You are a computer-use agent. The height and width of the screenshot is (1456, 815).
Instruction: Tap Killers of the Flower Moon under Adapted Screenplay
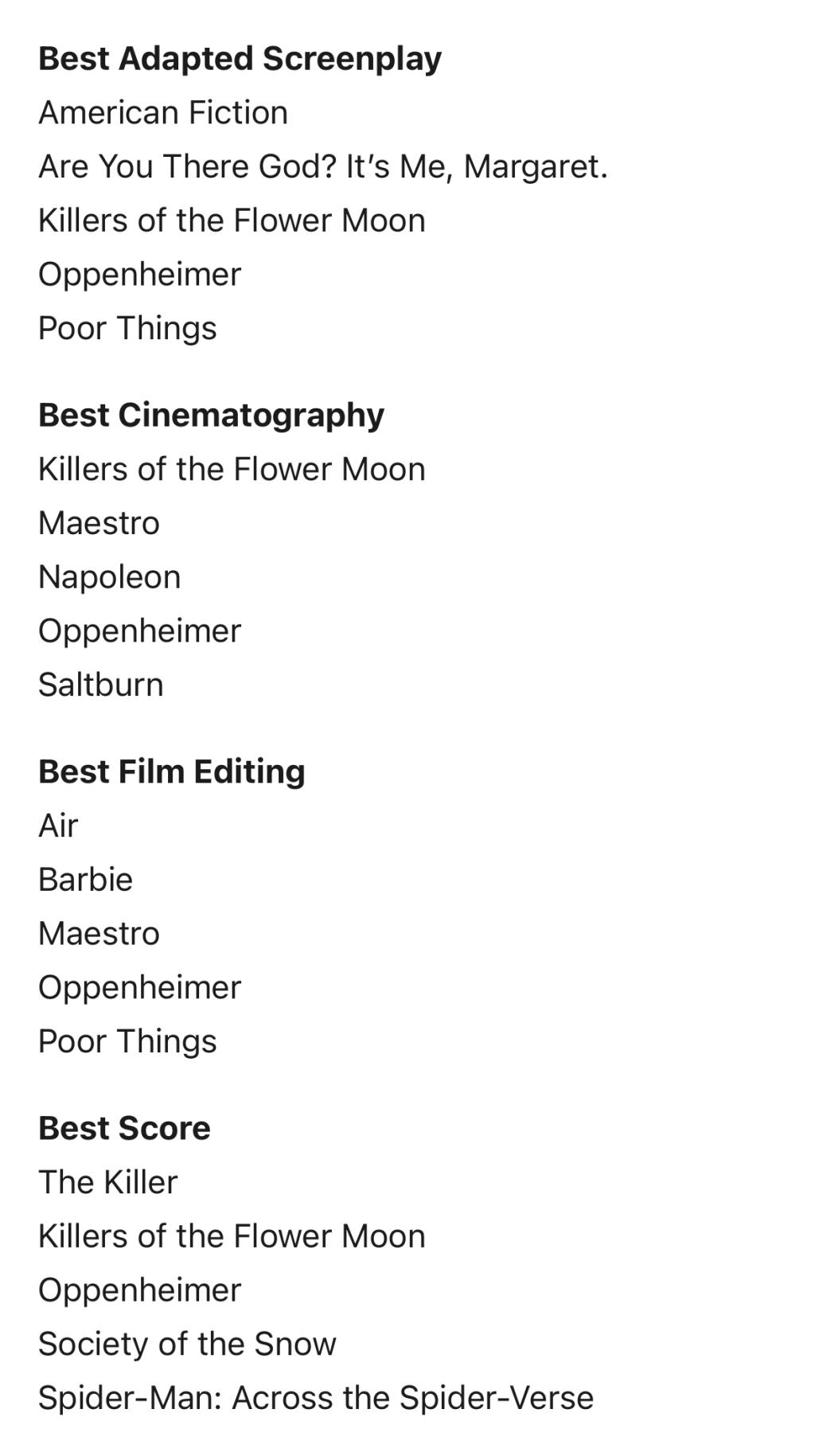pyautogui.click(x=232, y=221)
